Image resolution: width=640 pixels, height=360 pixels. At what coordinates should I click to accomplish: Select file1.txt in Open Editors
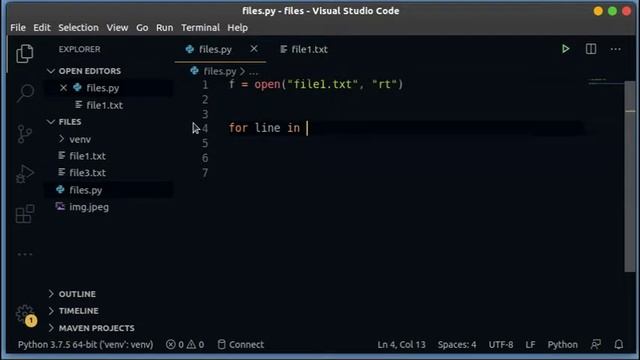104,105
